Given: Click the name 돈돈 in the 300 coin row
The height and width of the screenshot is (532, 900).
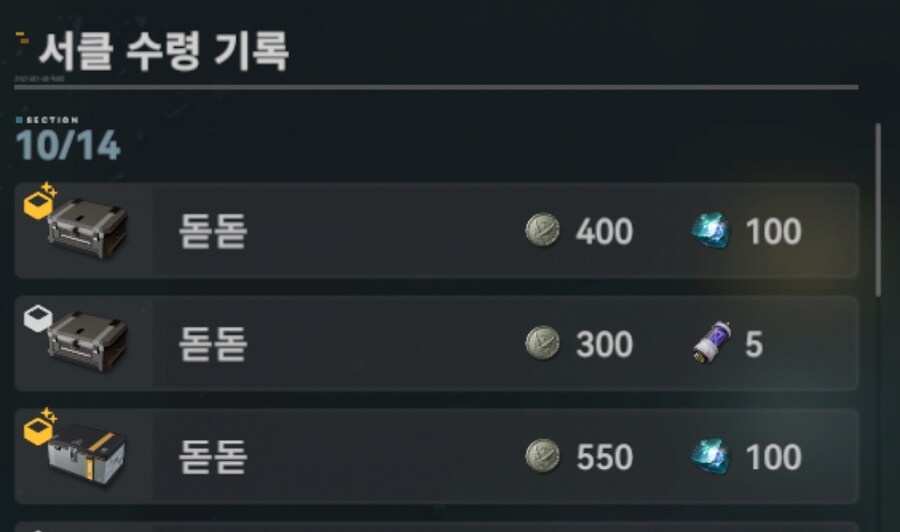Looking at the screenshot, I should point(213,345).
